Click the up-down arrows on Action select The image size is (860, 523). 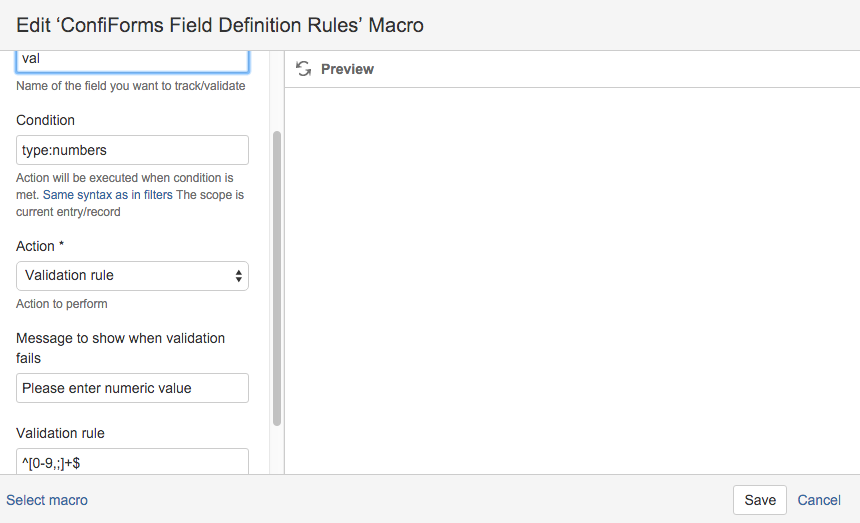click(x=239, y=276)
